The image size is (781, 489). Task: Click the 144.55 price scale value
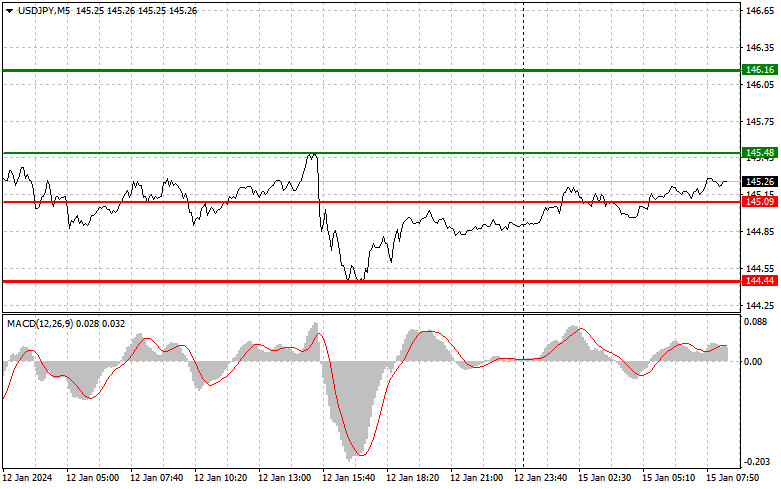pyautogui.click(x=760, y=268)
